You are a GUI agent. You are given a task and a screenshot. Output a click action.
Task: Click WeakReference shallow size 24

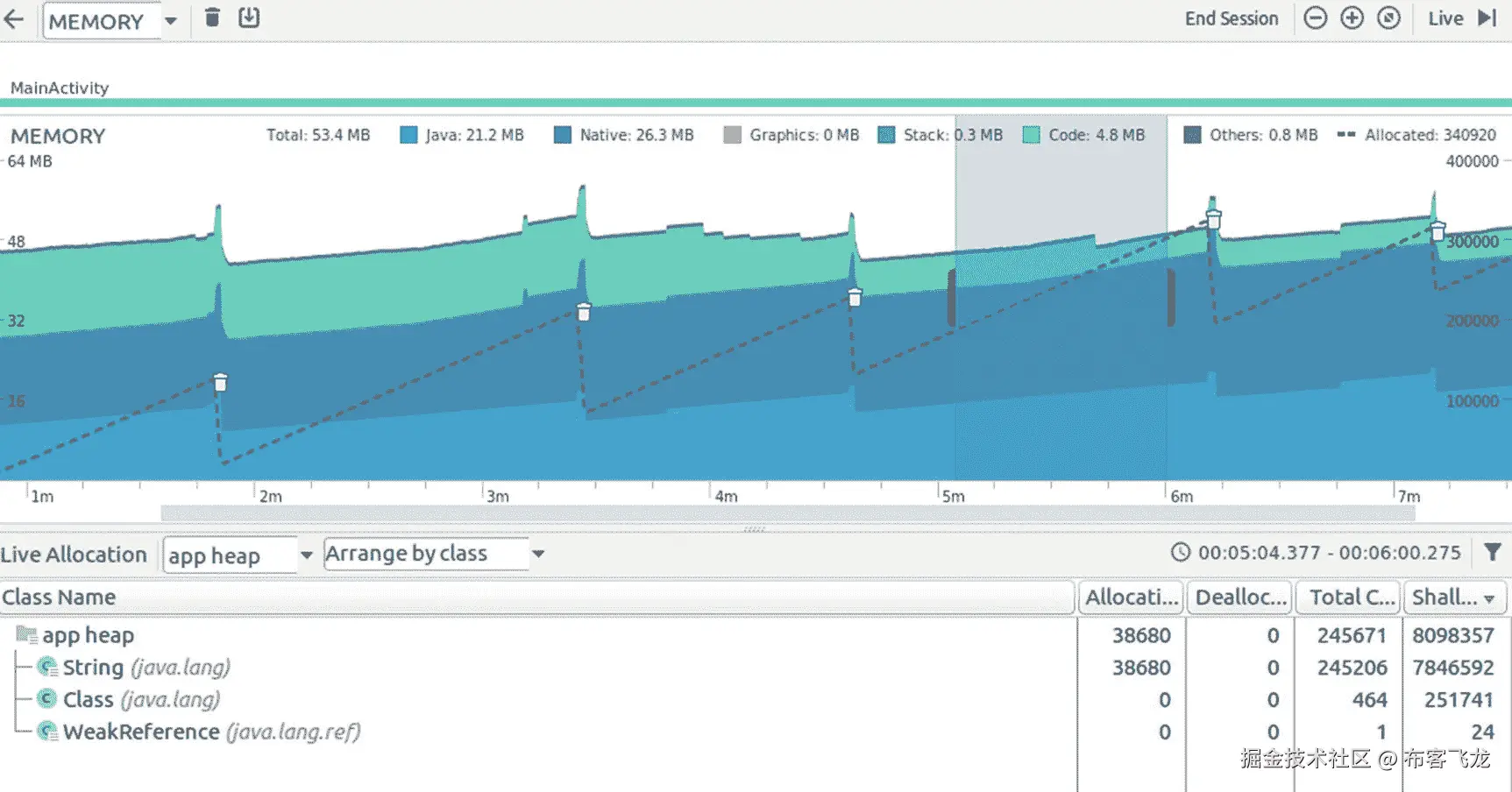click(x=1482, y=732)
